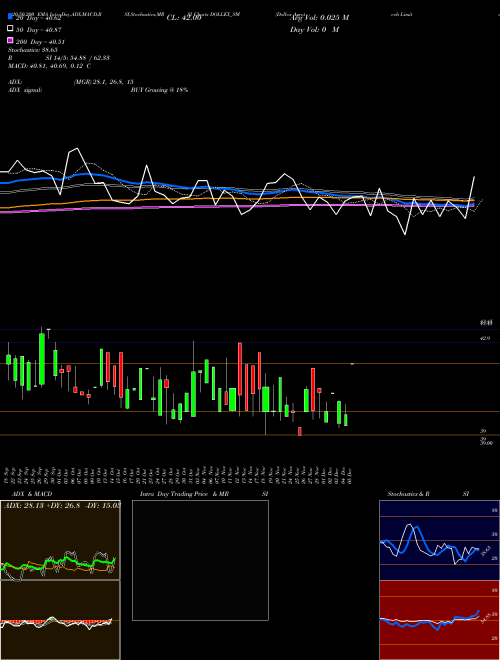Click the 42.9 price axis label
Screen dimensions: 500x660
(485, 338)
